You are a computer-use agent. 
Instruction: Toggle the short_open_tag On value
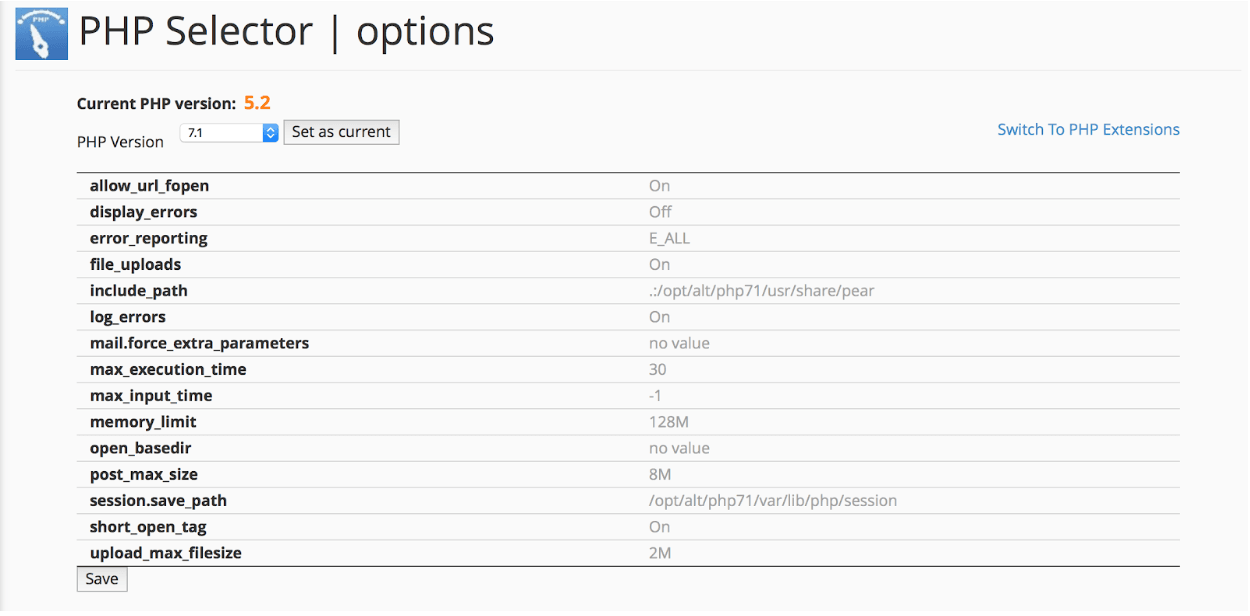pos(659,527)
